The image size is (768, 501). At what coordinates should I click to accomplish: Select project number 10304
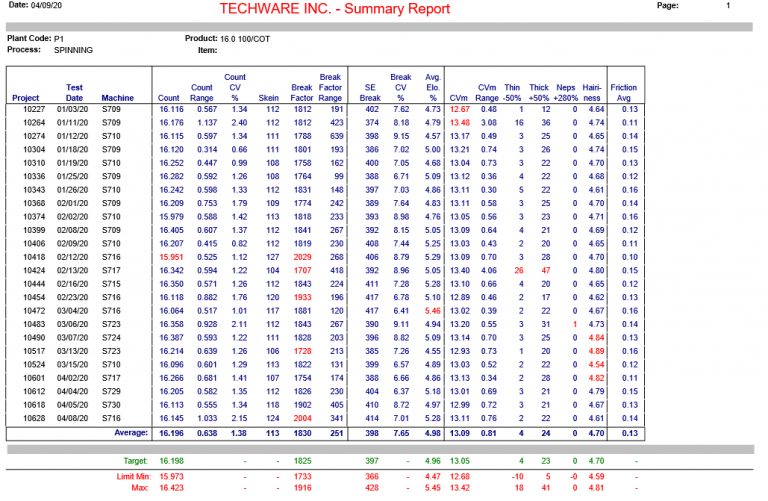coord(34,149)
